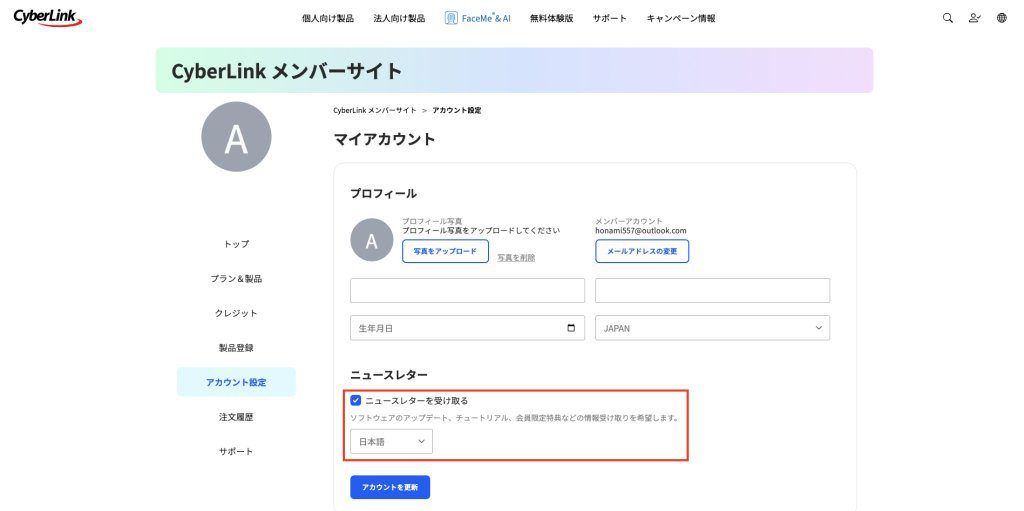Open the 日本語 newsletter language dropdown
The image size is (1024, 511).
(x=391, y=441)
